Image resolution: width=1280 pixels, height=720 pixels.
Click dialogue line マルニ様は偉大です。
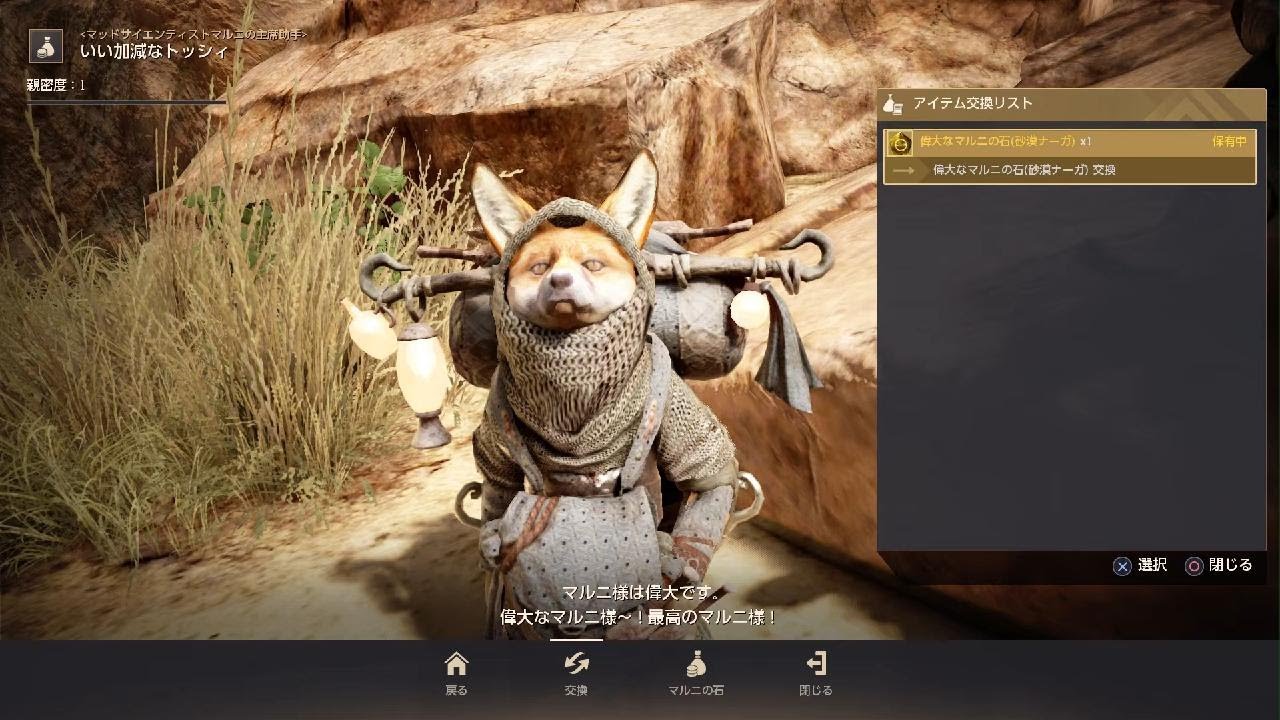point(641,594)
